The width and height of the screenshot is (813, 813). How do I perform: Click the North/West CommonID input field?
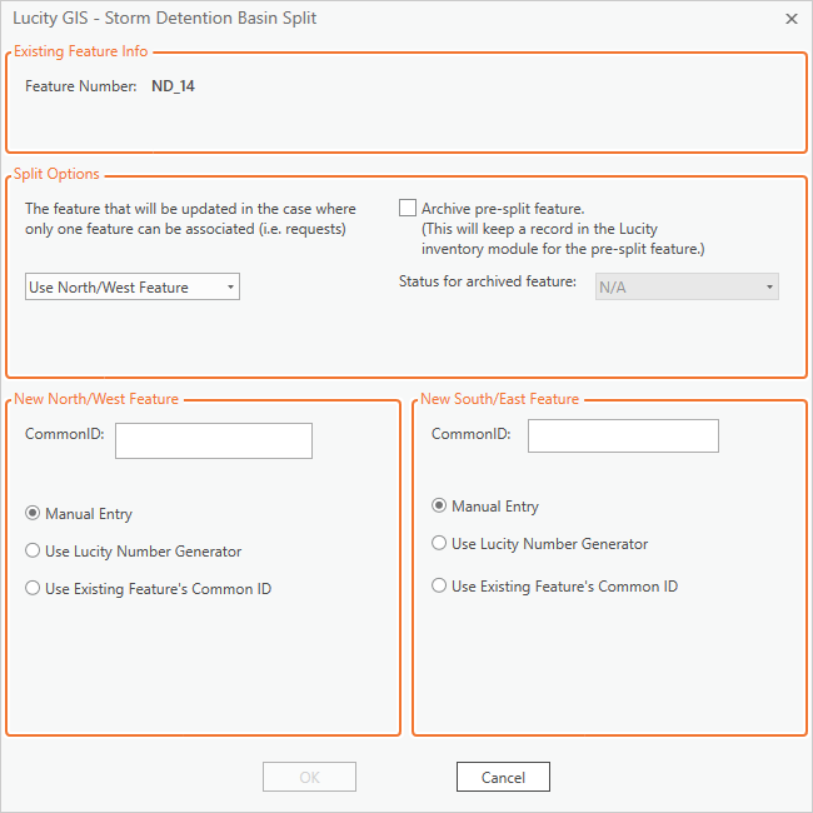[214, 441]
